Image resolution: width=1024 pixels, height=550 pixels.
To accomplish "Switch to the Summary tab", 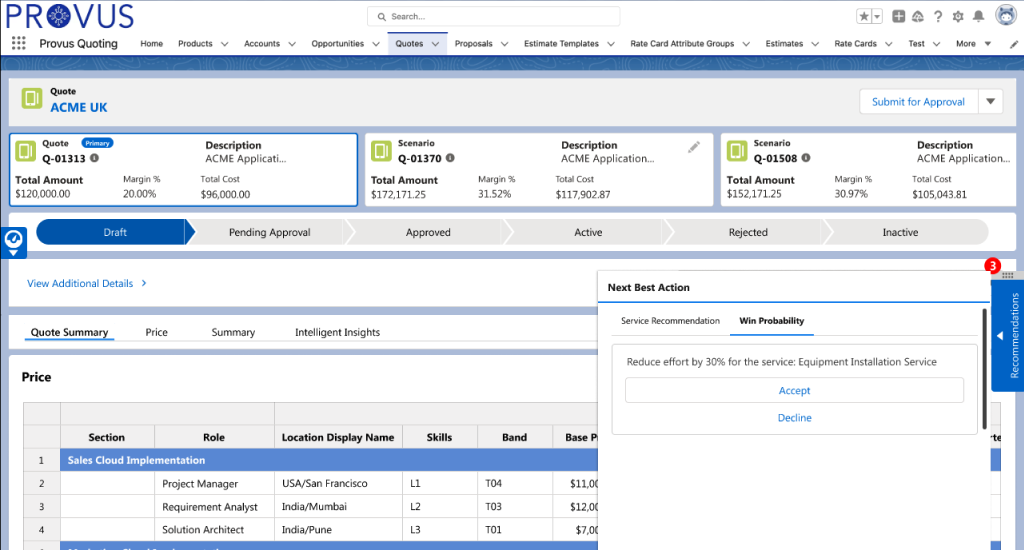I will [x=233, y=332].
